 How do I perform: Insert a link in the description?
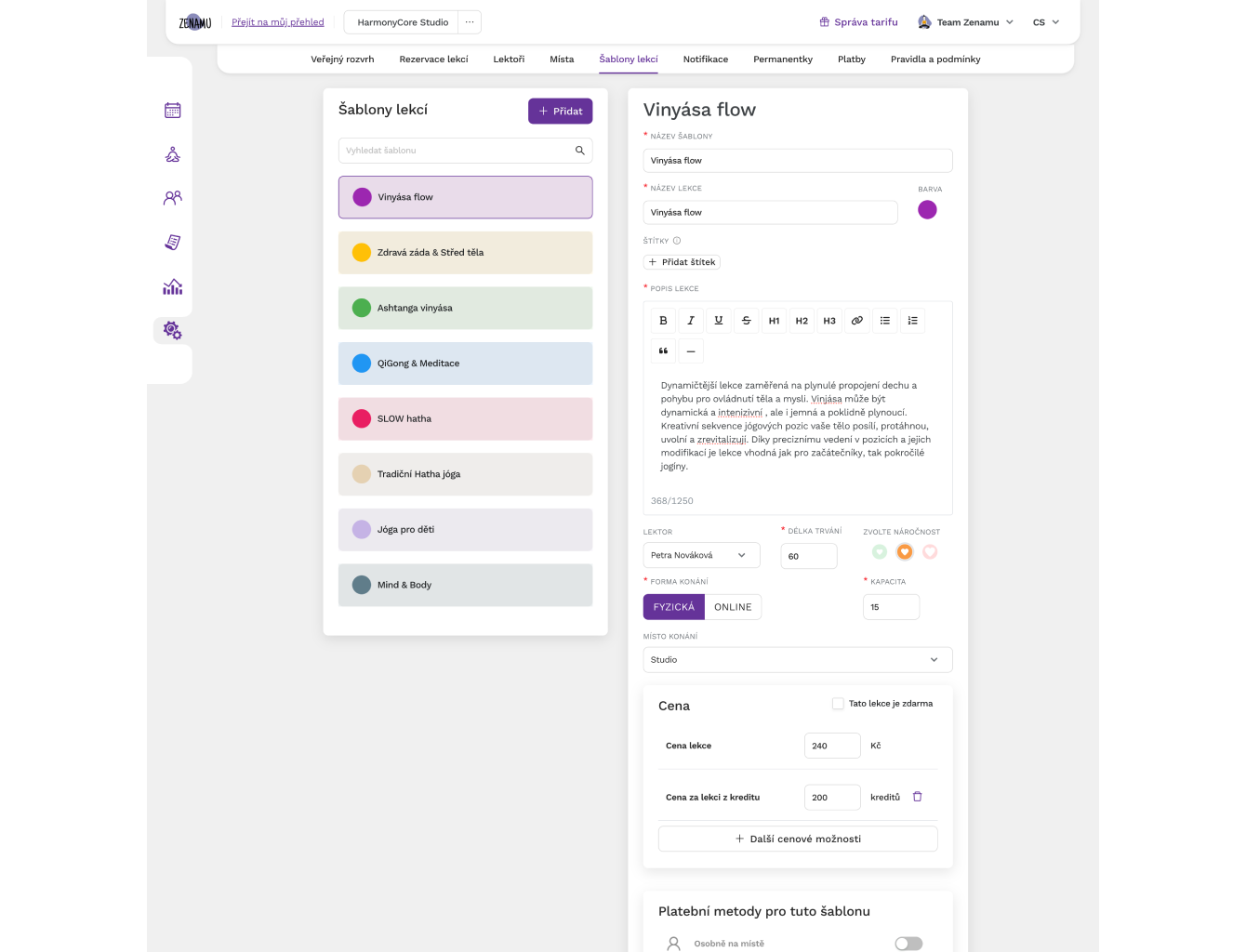coord(857,321)
